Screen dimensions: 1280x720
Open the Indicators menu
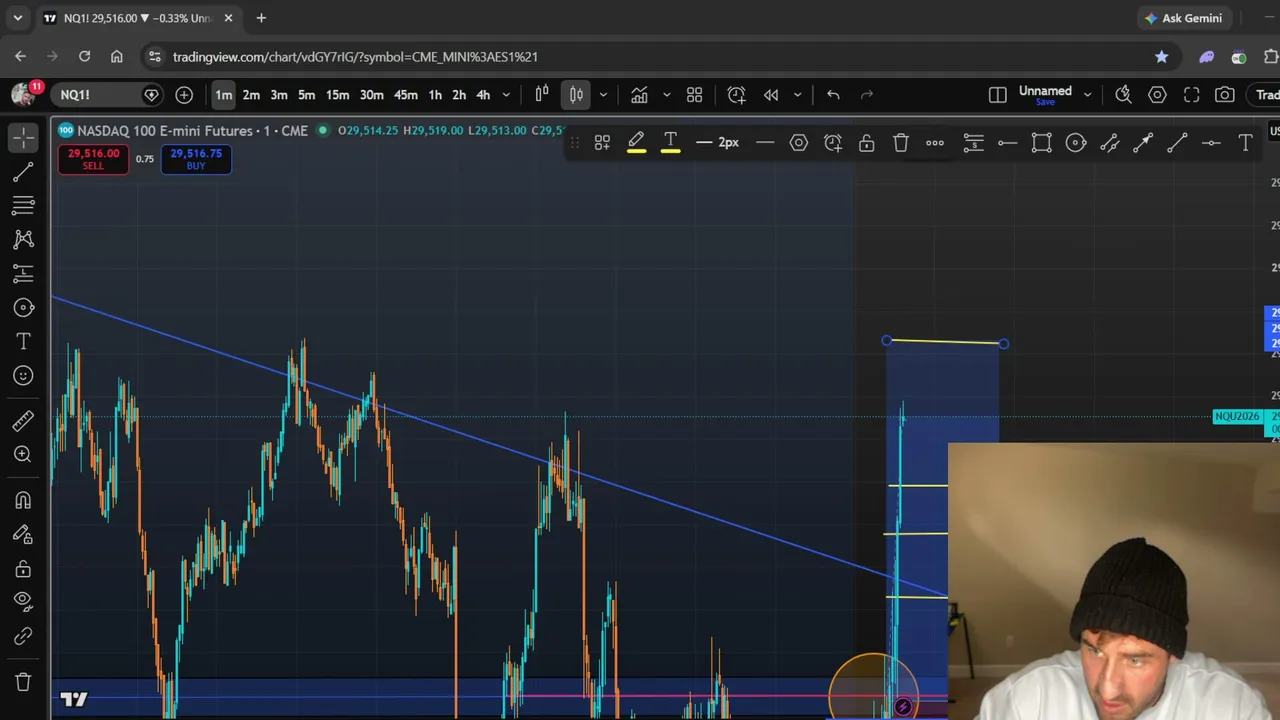639,95
